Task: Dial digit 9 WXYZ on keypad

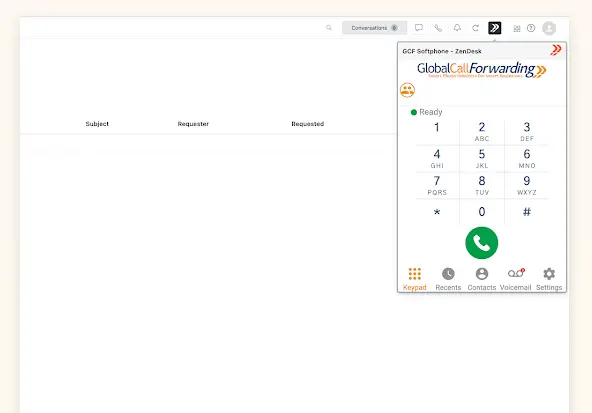Action: 527,186
